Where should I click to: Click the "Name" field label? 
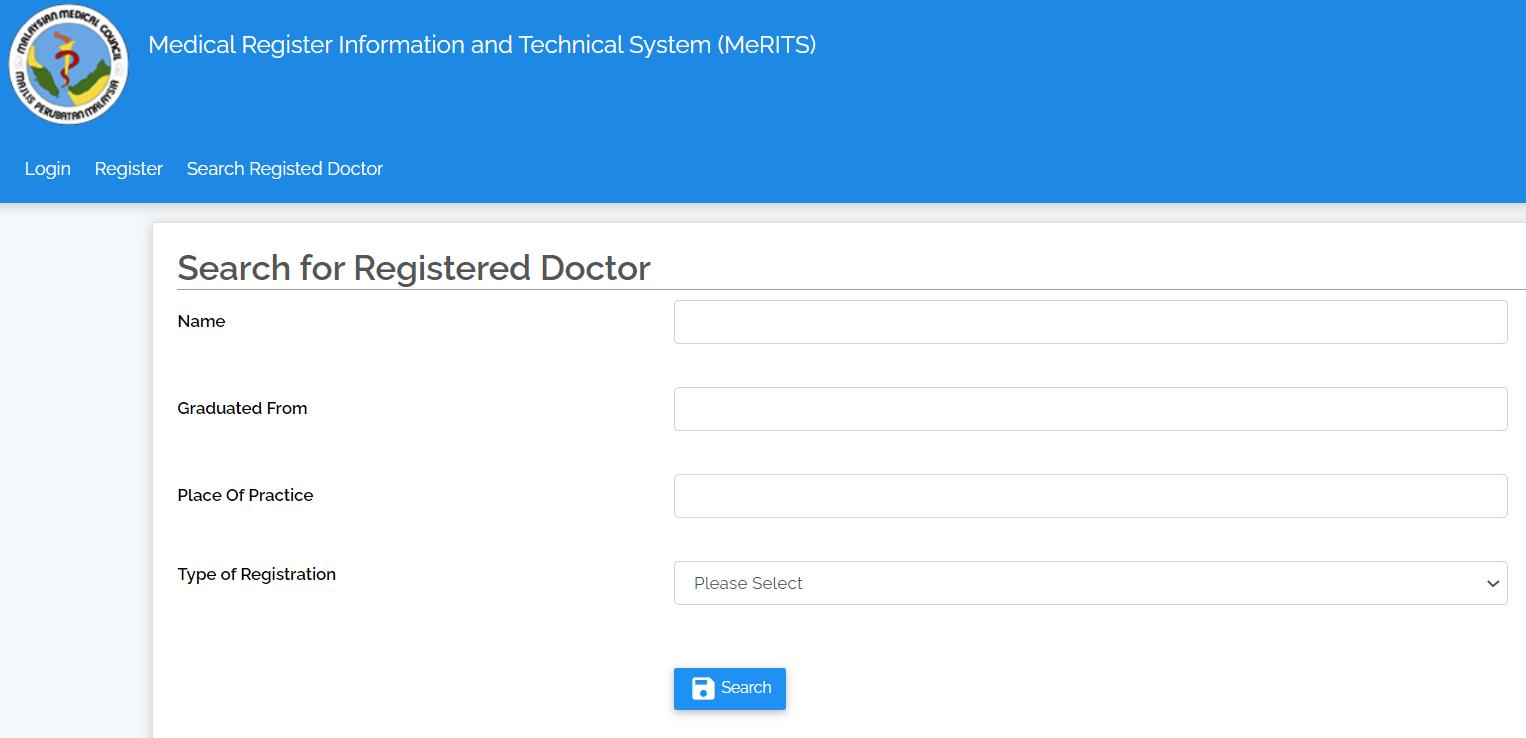201,321
